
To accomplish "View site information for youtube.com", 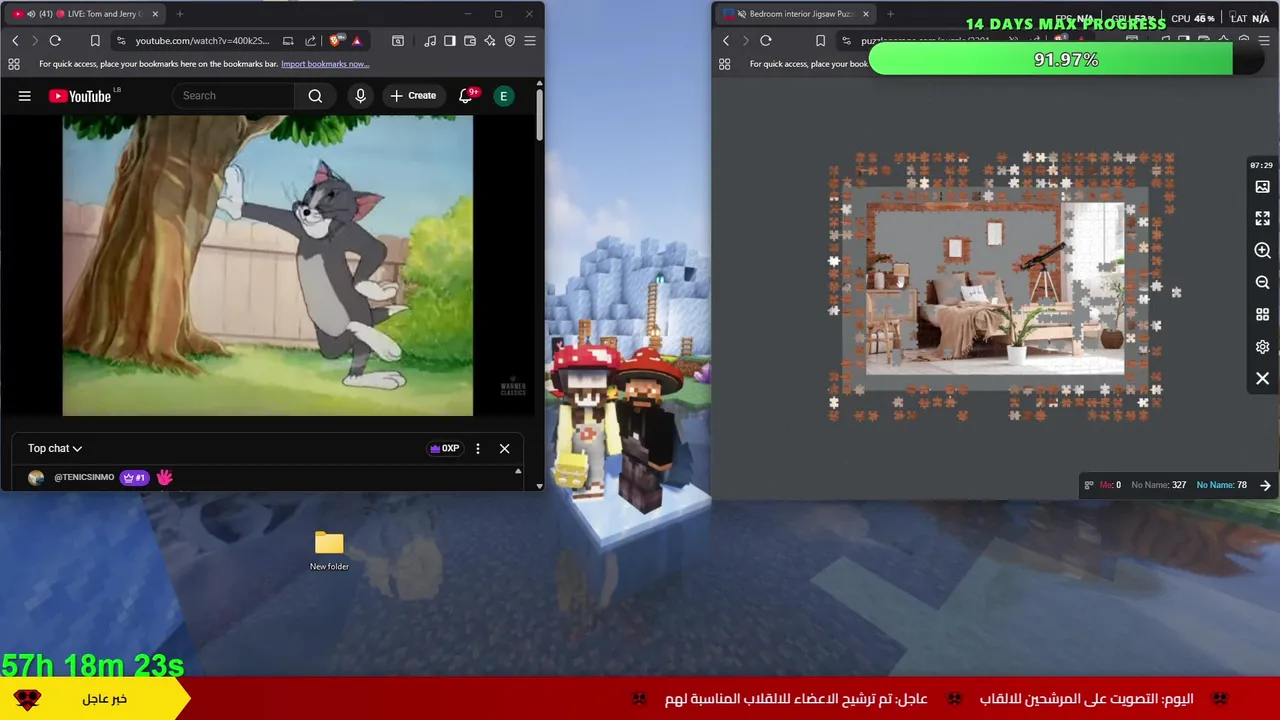I will pos(121,41).
